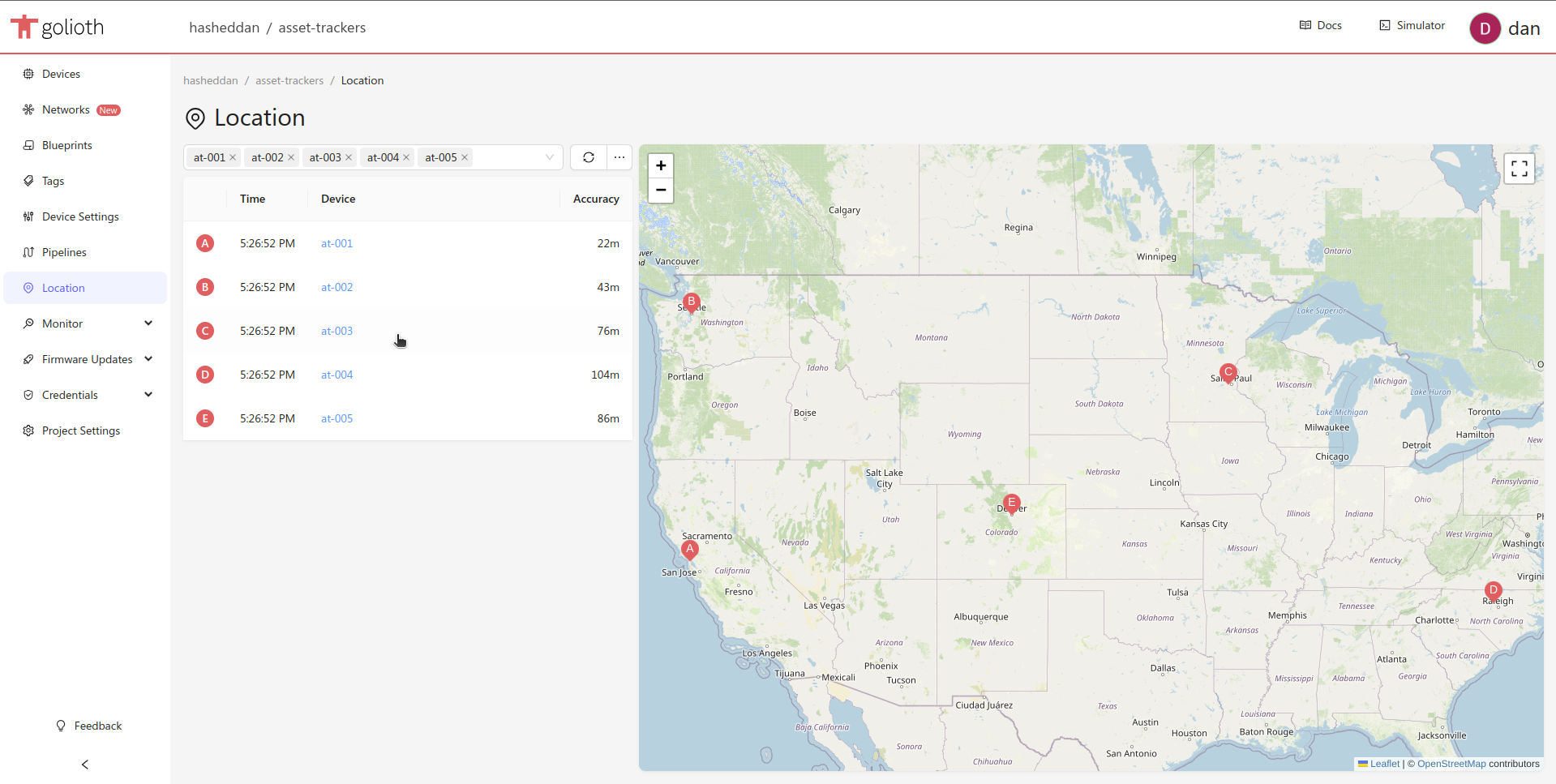Open device at-001 link

pos(336,243)
